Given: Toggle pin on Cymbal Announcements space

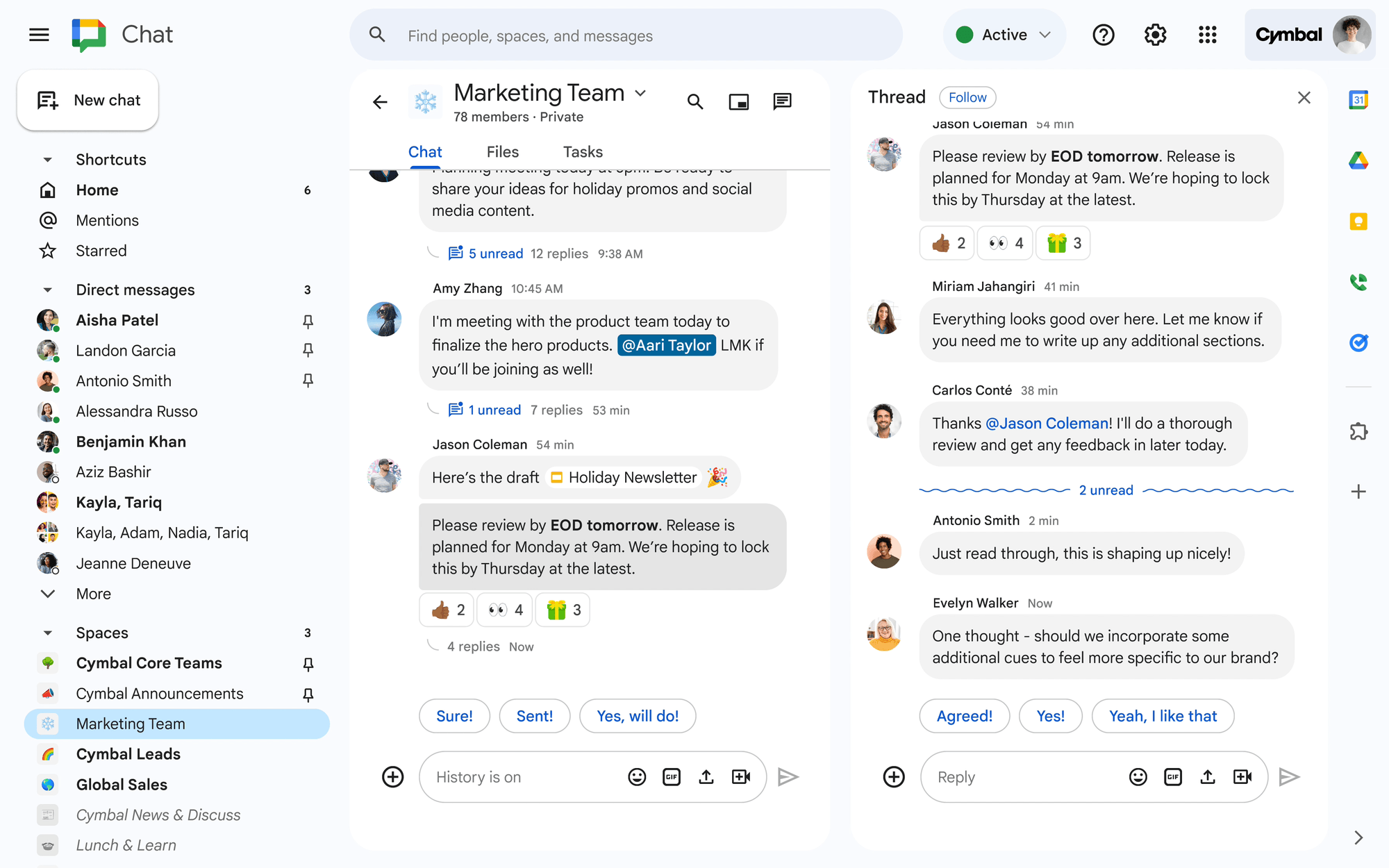Looking at the screenshot, I should [x=308, y=694].
